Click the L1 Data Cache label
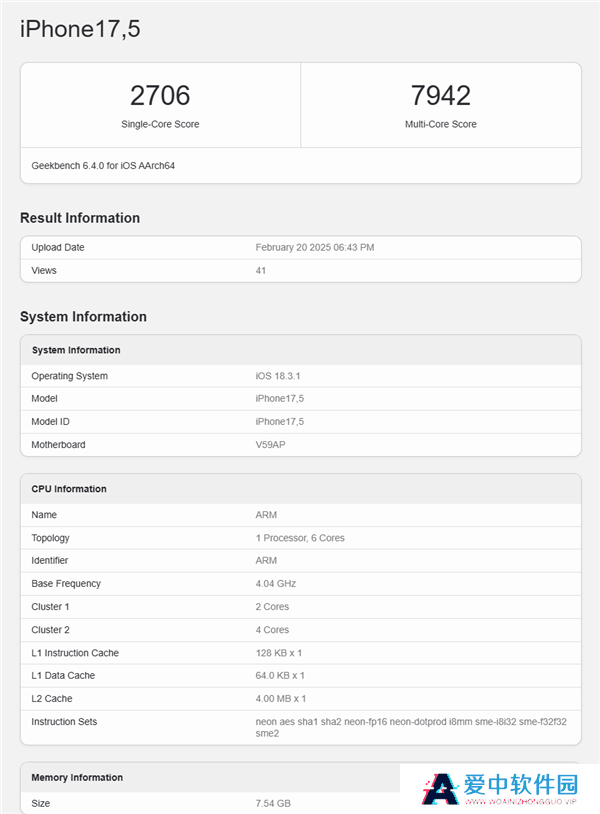The image size is (600, 814). coord(63,675)
